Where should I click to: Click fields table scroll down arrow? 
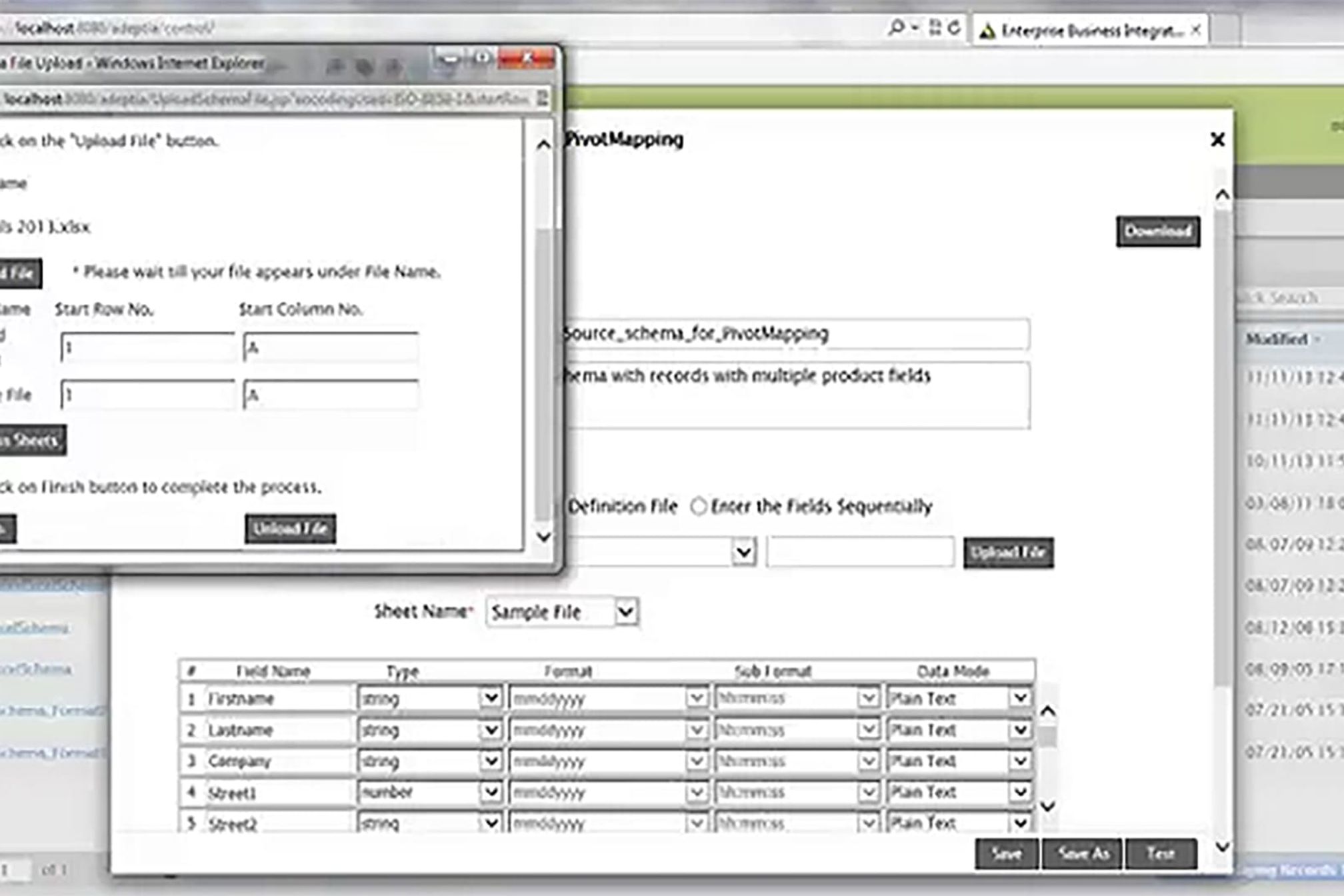pyautogui.click(x=1047, y=807)
